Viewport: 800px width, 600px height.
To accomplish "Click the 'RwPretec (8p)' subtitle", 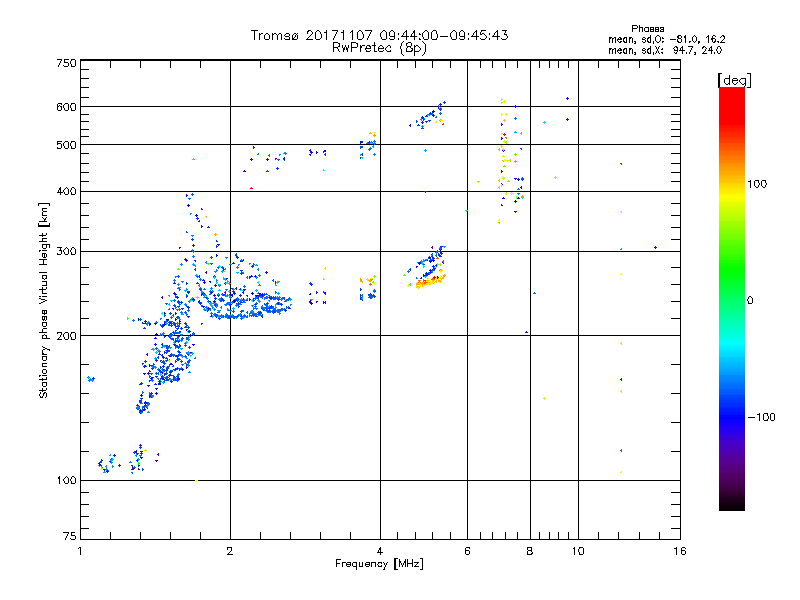I will [x=379, y=48].
